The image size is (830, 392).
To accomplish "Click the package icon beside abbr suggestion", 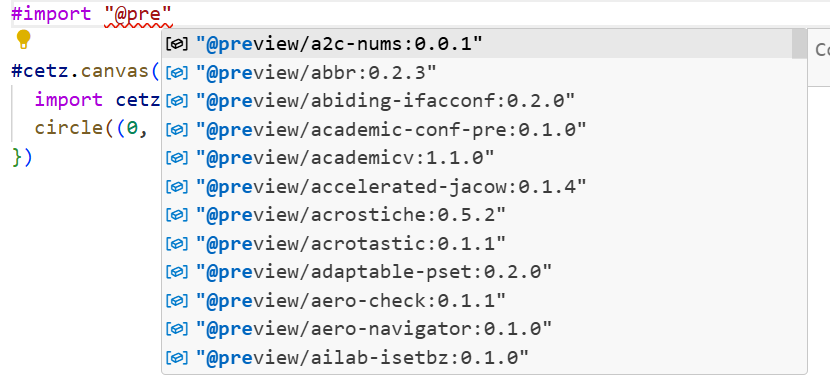I will tap(177, 72).
